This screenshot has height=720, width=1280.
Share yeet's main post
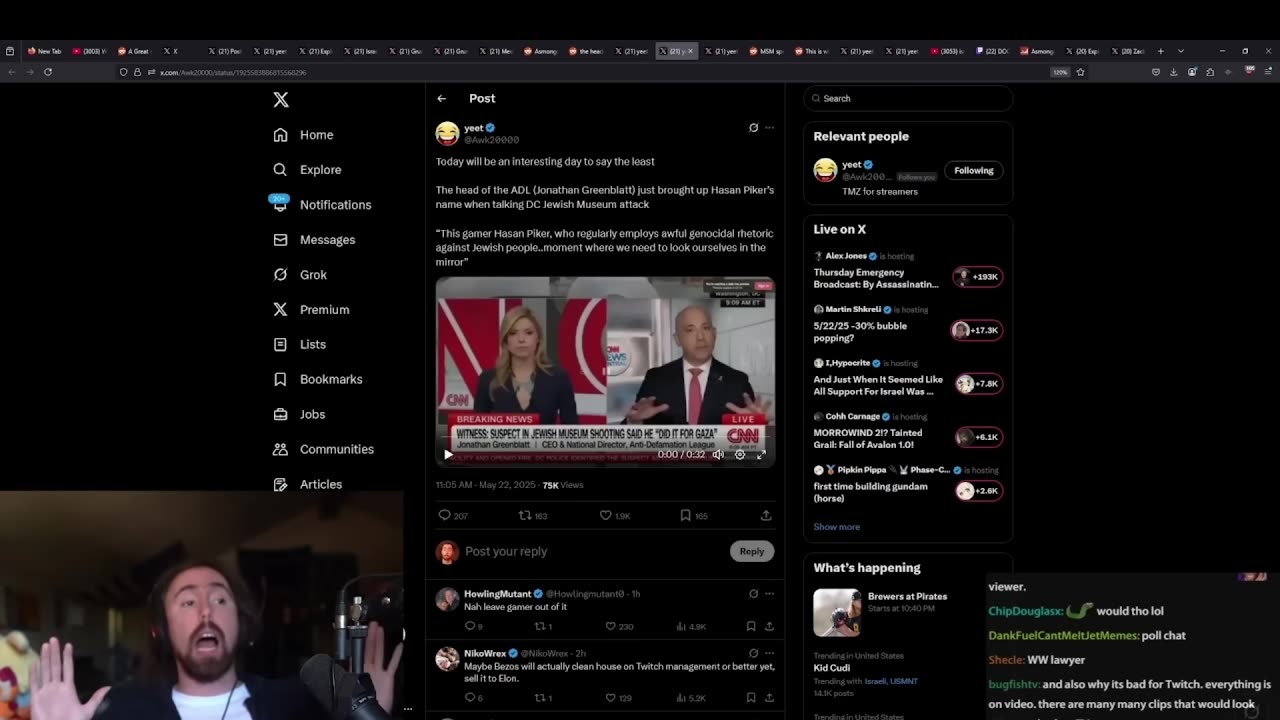click(766, 516)
